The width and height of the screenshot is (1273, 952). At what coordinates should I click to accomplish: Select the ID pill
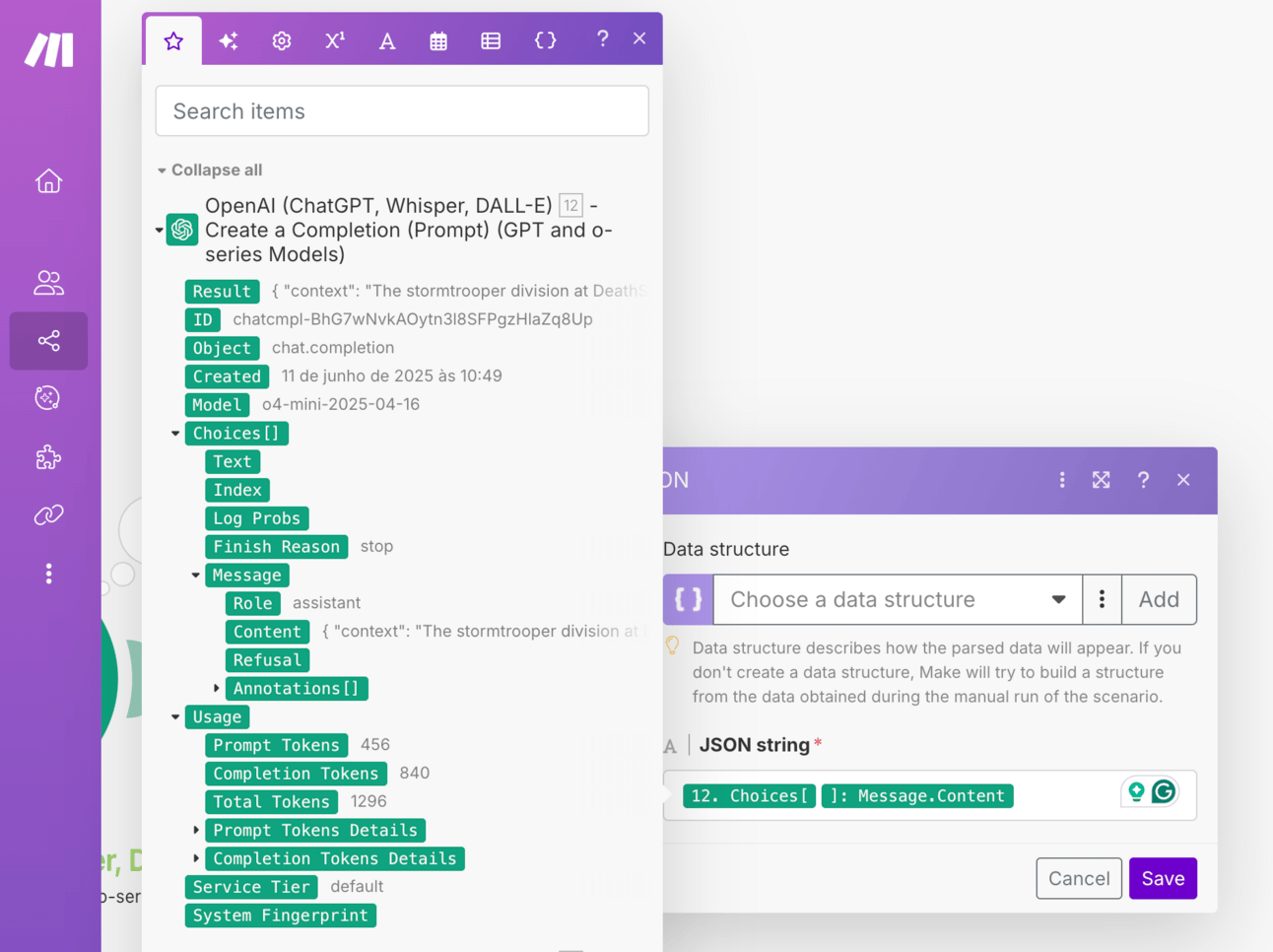tap(202, 319)
